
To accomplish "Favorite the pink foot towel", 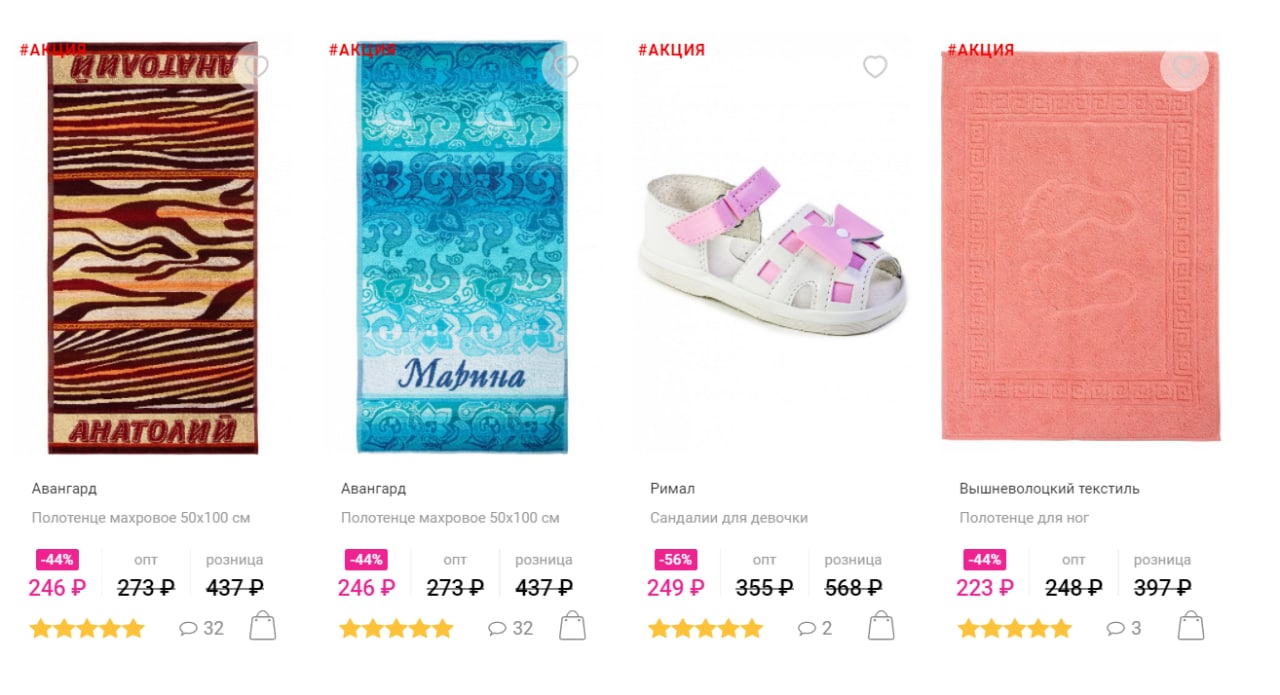I will pos(1185,67).
